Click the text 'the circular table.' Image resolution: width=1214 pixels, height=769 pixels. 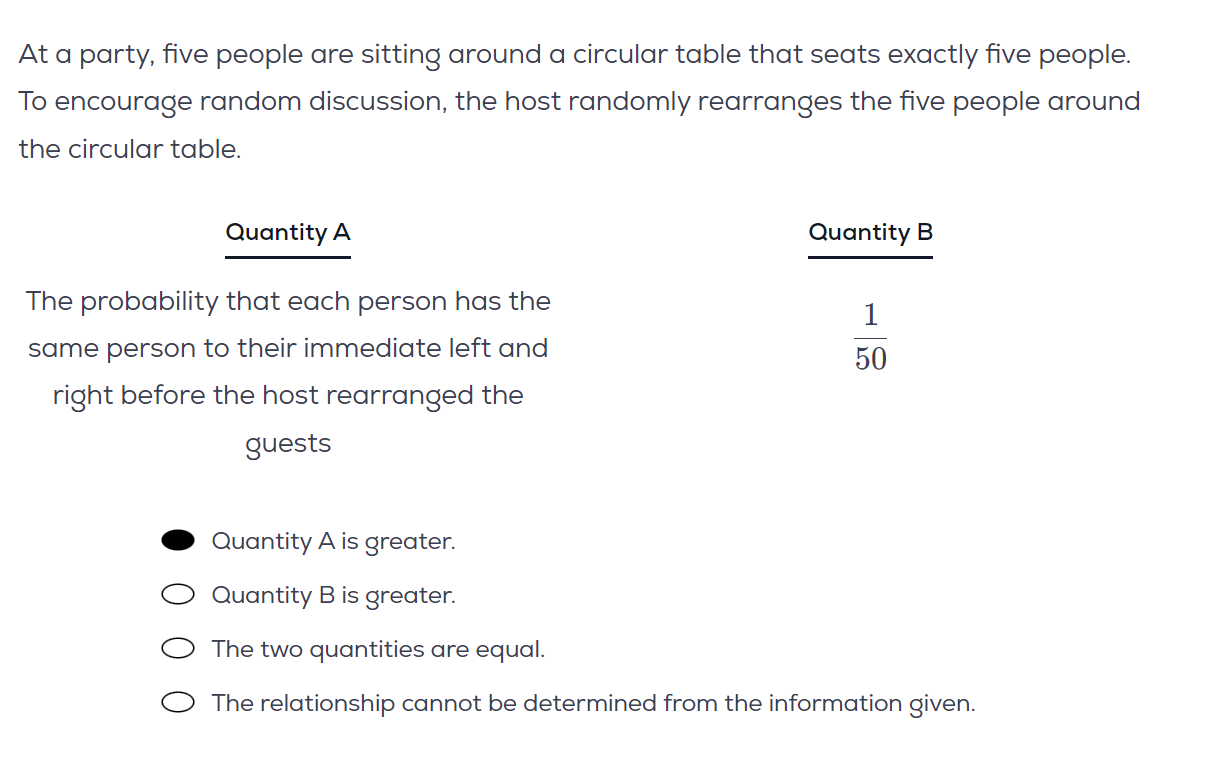click(130, 150)
